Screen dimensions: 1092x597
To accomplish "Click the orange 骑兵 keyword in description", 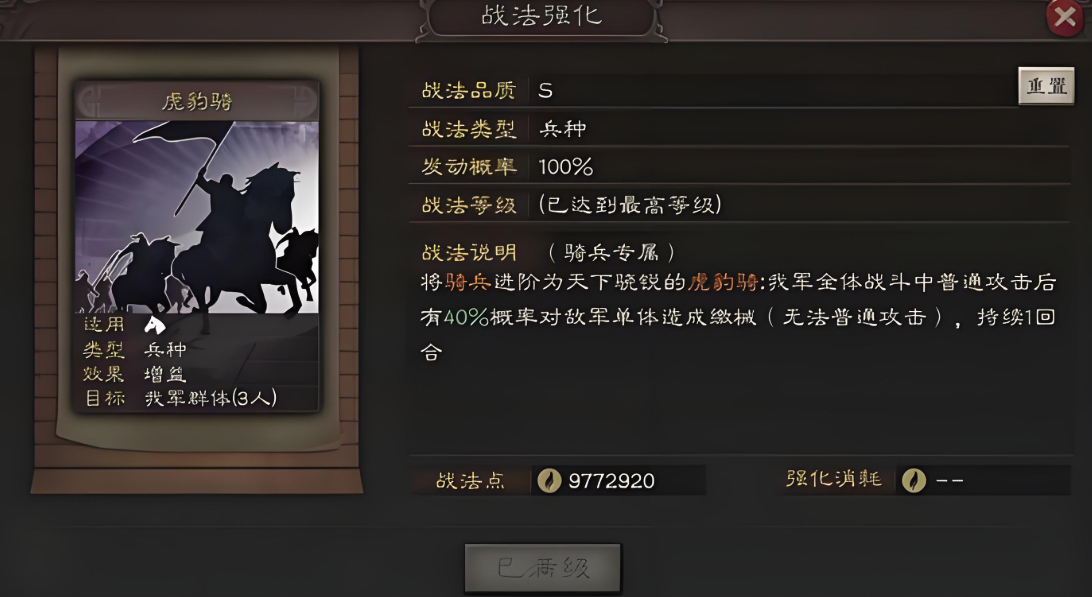I will (468, 282).
